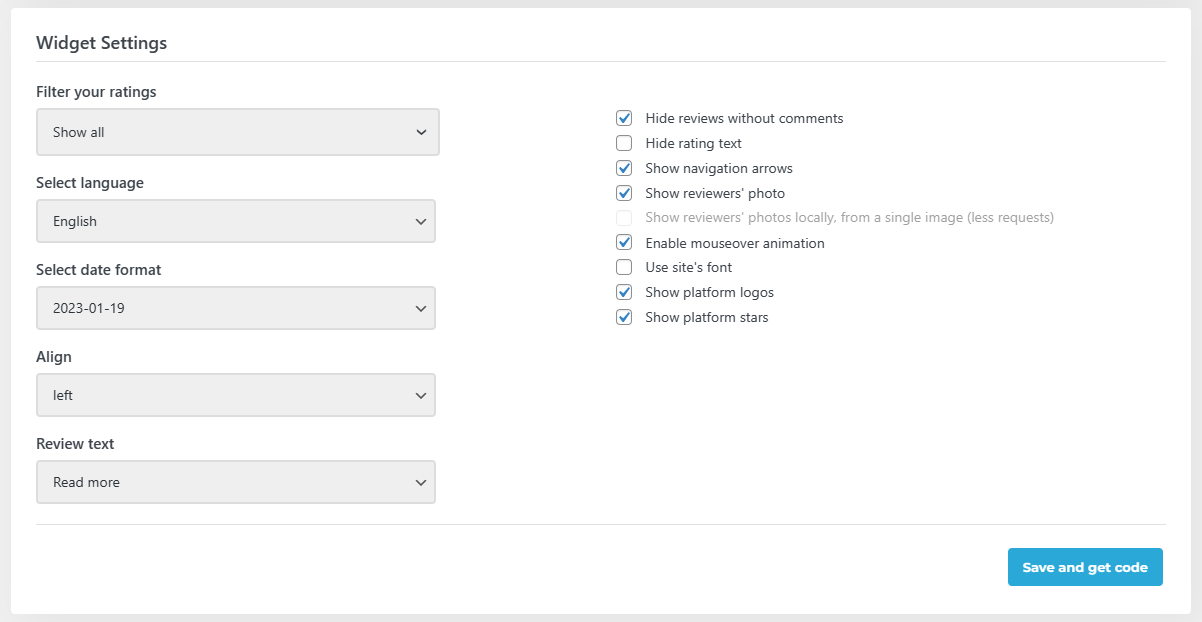Click the chevron on the Align selector
Image resolution: width=1202 pixels, height=622 pixels.
pos(421,395)
